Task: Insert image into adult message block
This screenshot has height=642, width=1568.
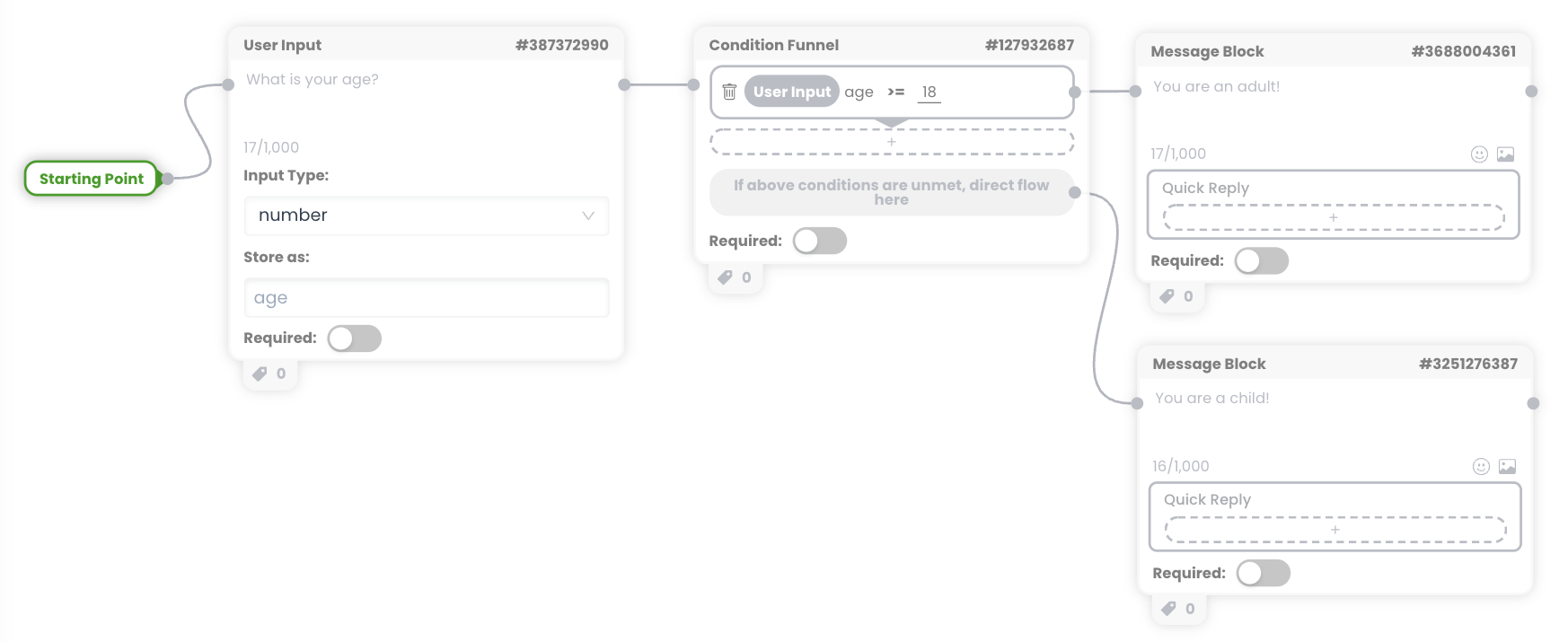Action: tap(1505, 154)
